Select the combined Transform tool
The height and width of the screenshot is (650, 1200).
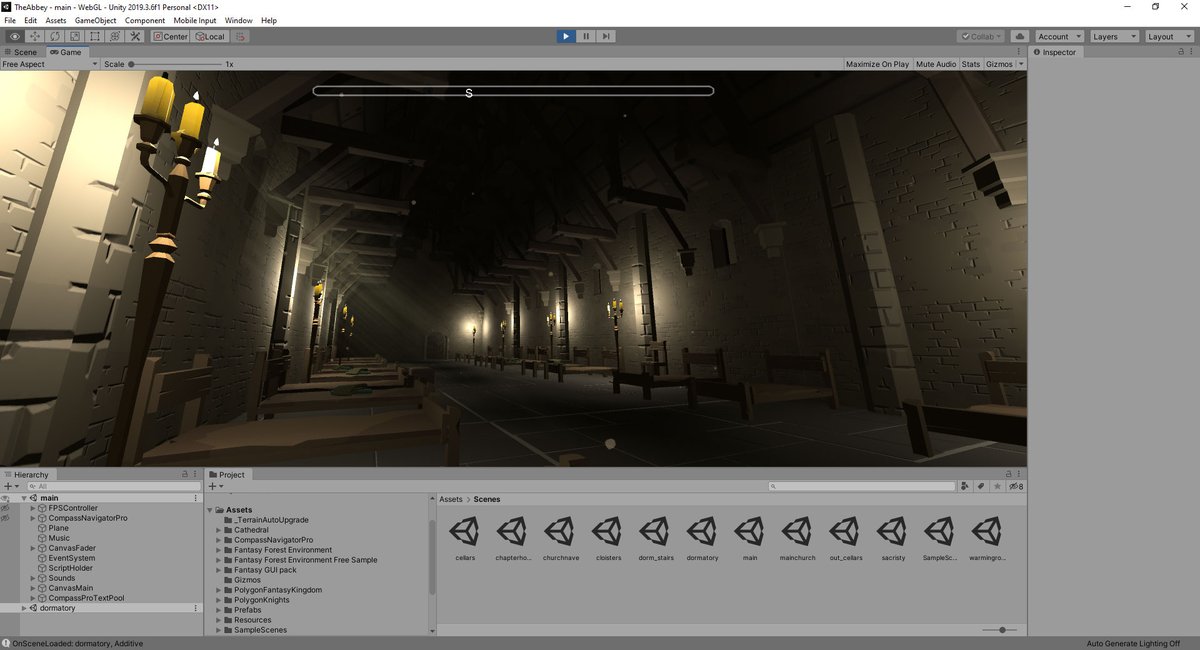point(115,36)
